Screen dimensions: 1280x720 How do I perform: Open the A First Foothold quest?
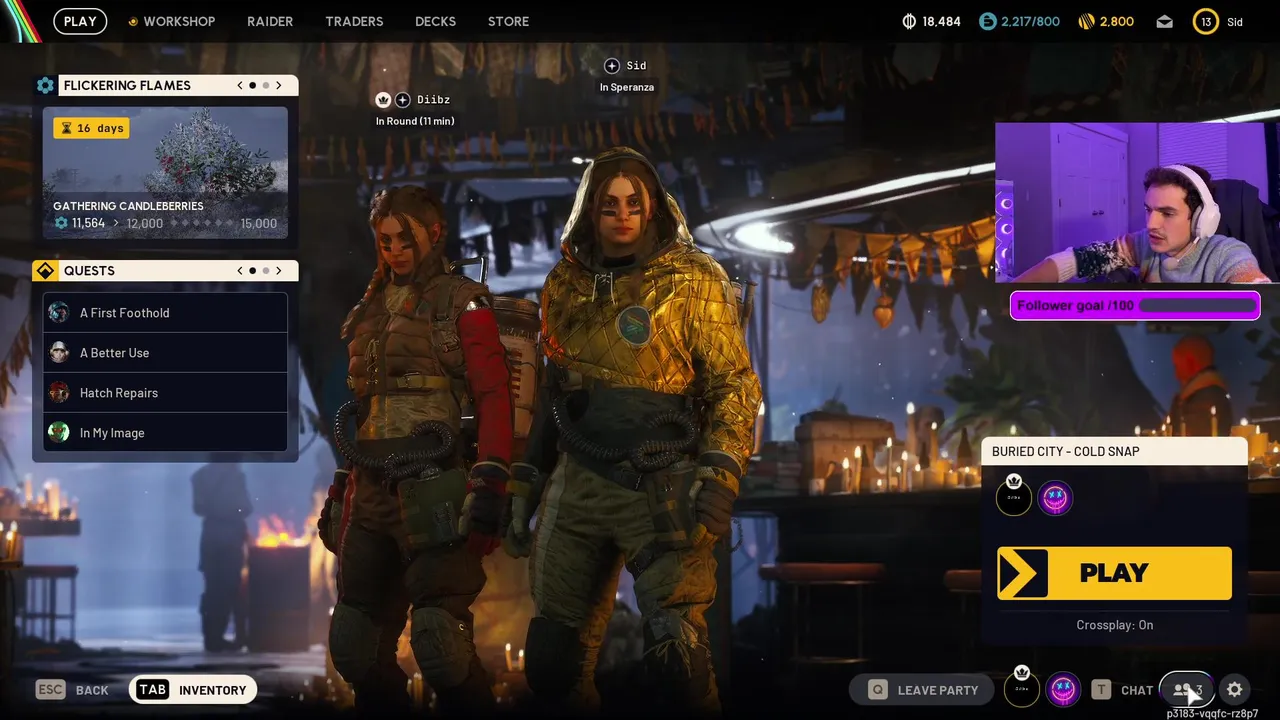coord(165,313)
